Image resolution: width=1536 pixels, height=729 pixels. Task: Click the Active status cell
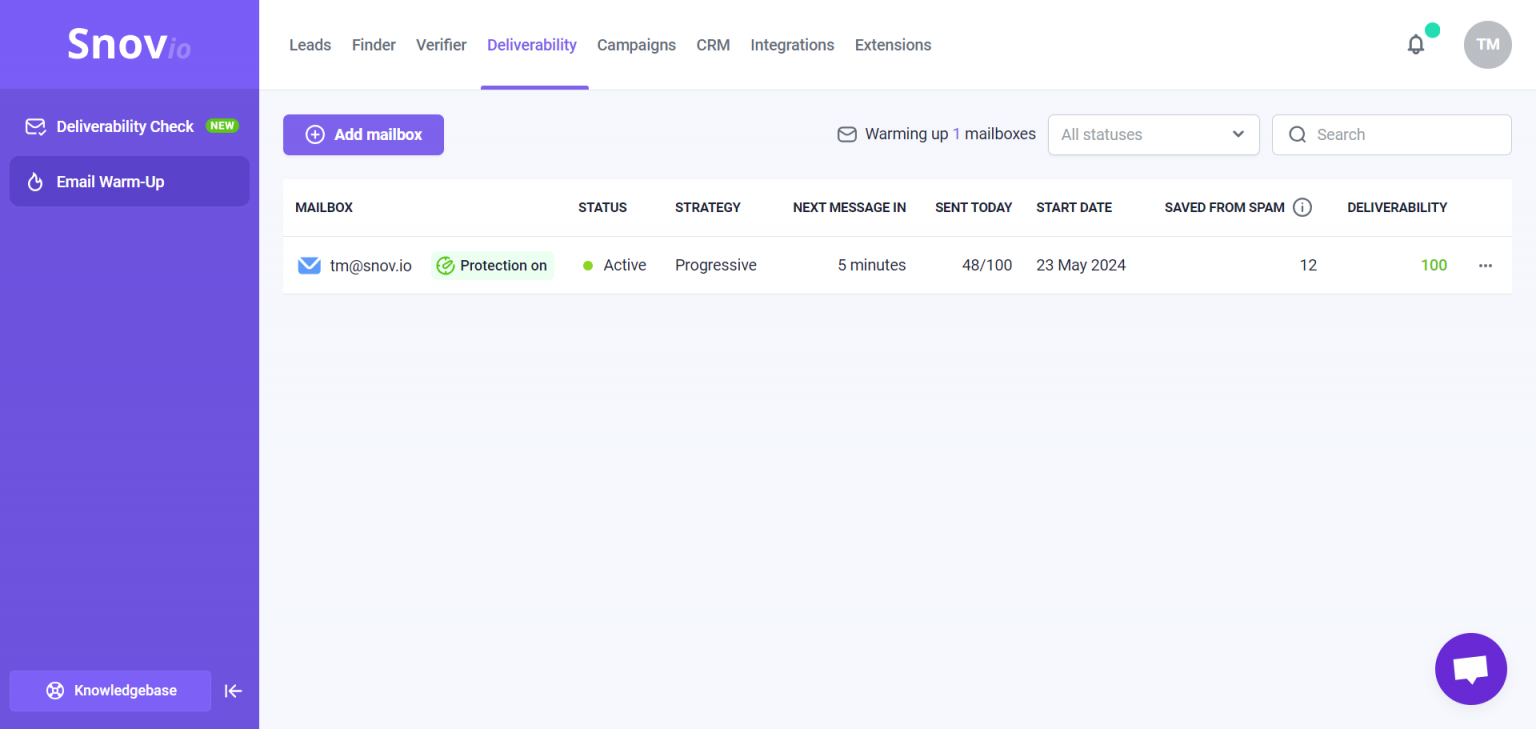tap(615, 266)
